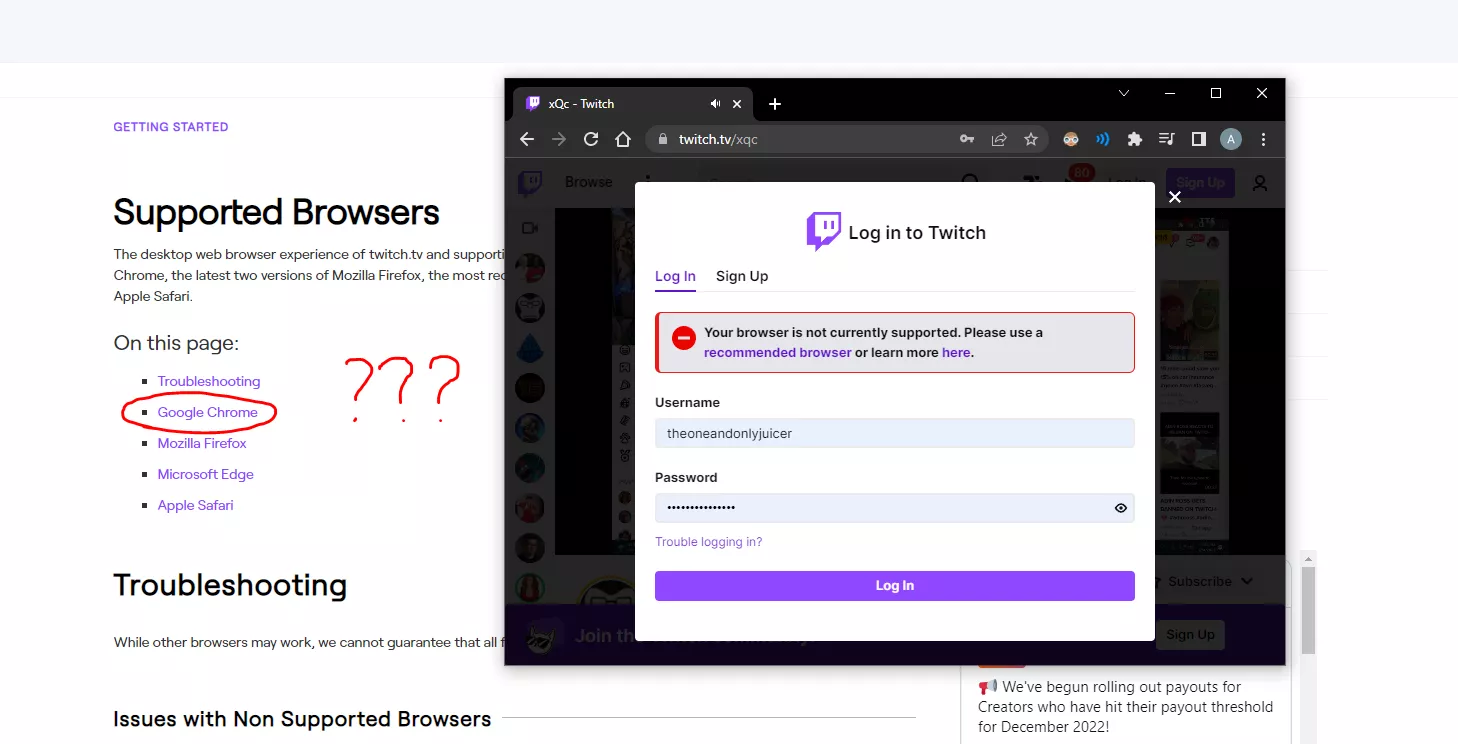
Task: Click the password key icon in address bar
Action: click(966, 139)
